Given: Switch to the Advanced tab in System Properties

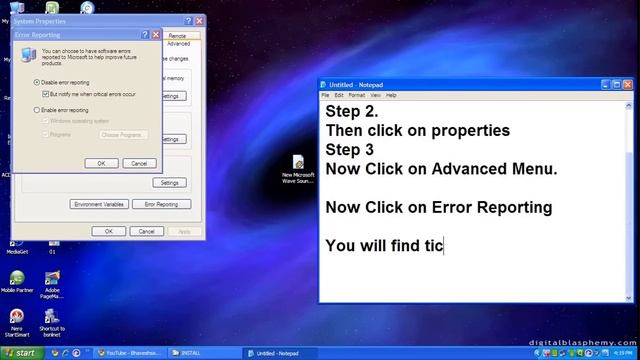Looking at the screenshot, I should point(179,44).
